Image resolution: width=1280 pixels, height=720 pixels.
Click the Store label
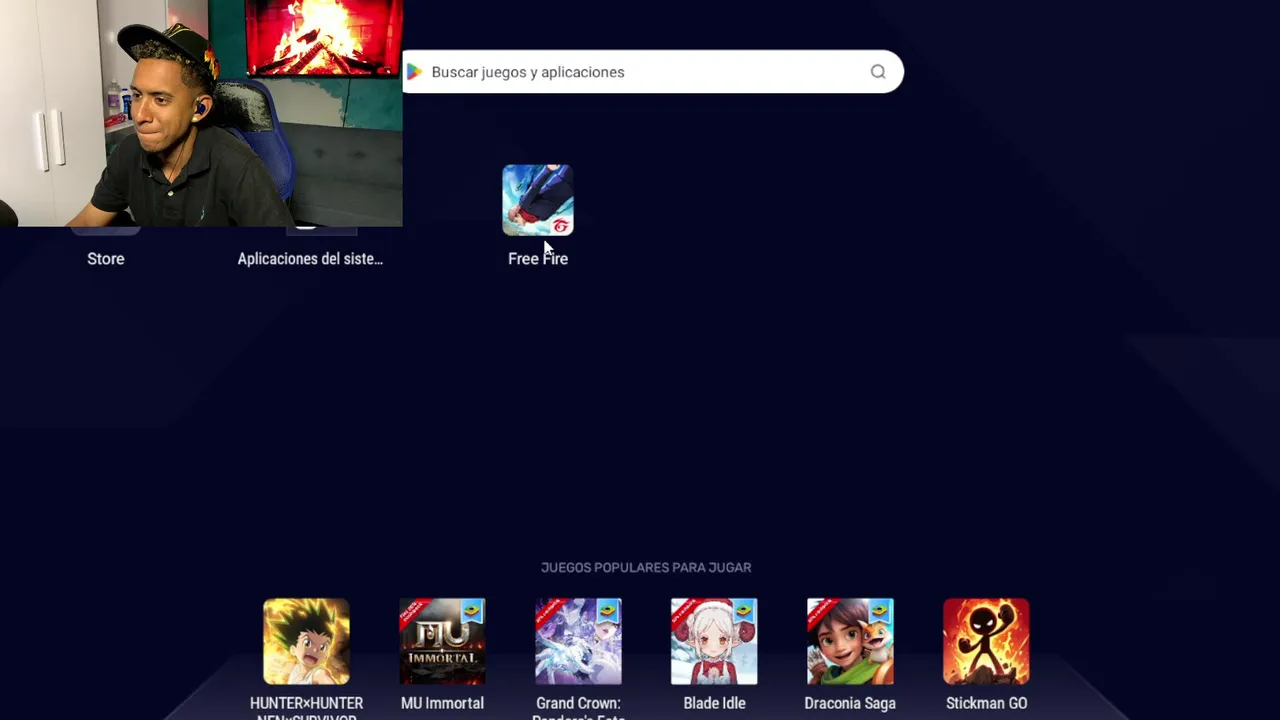[x=106, y=259]
